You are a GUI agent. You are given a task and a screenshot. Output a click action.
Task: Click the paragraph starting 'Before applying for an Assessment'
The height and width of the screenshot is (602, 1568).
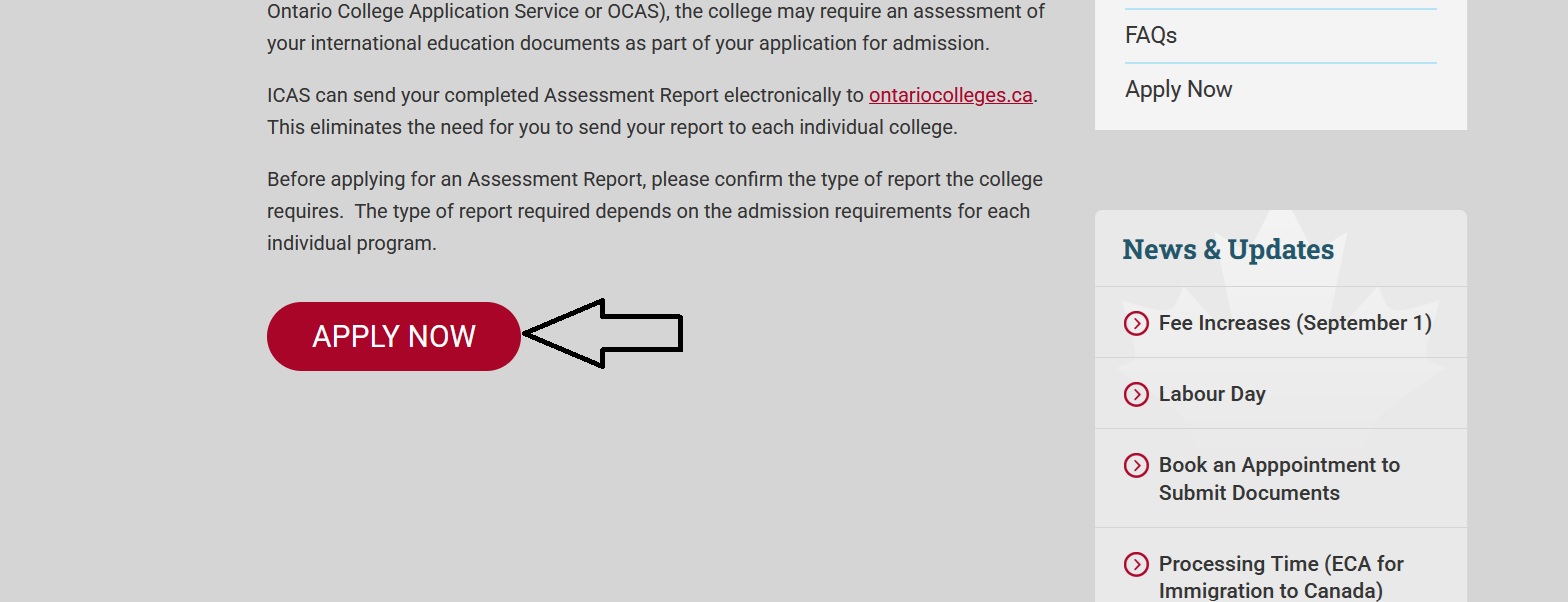pyautogui.click(x=655, y=211)
